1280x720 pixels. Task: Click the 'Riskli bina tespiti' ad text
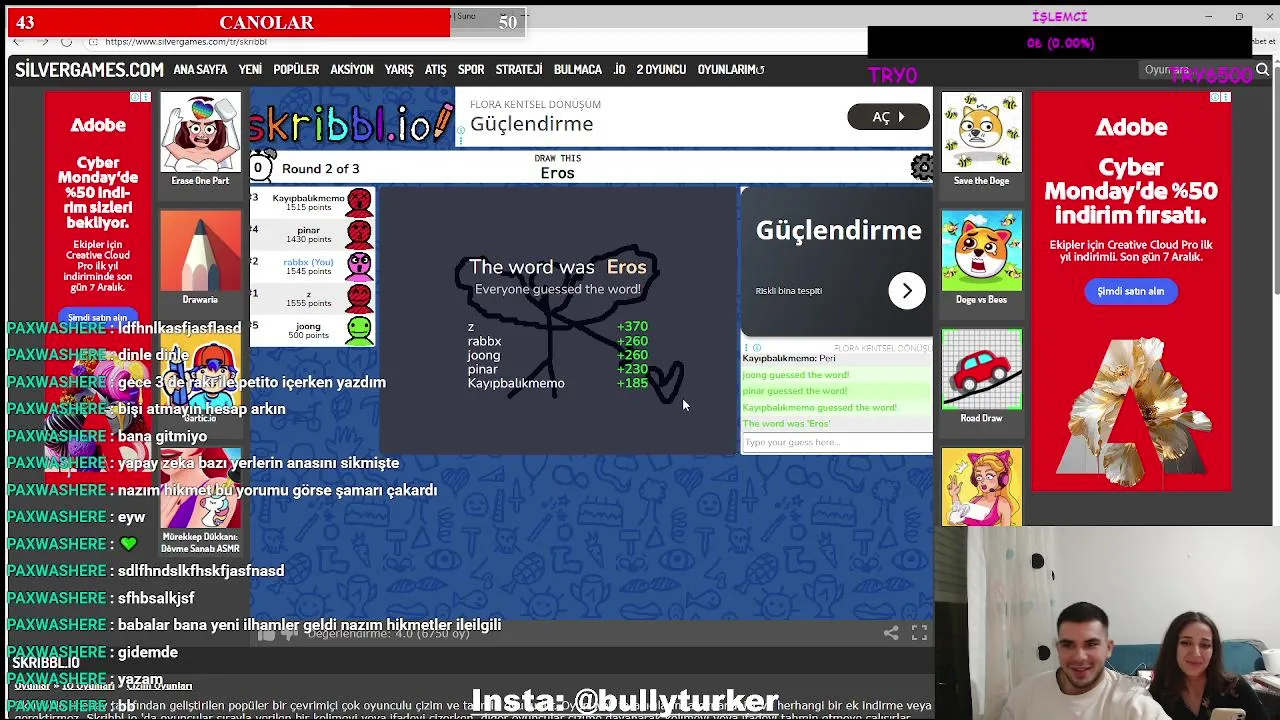pos(789,291)
